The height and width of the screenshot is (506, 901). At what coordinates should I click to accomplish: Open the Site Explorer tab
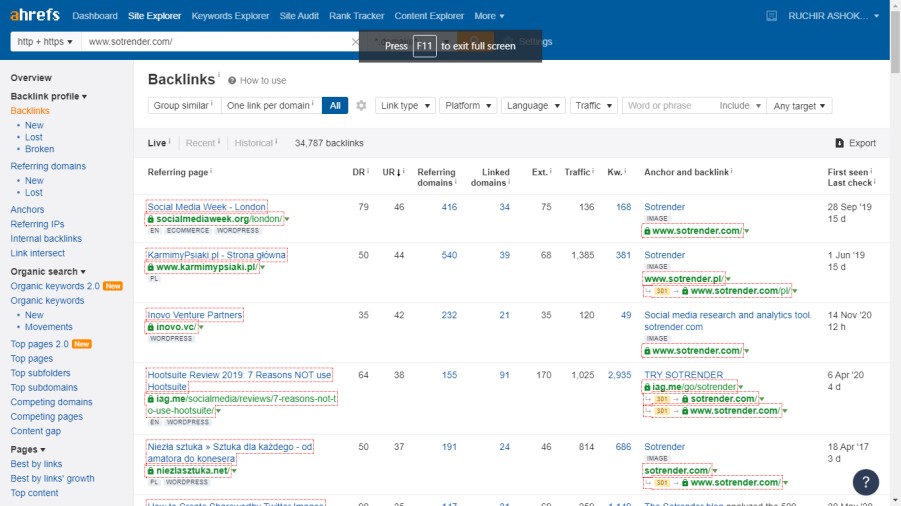(x=154, y=16)
